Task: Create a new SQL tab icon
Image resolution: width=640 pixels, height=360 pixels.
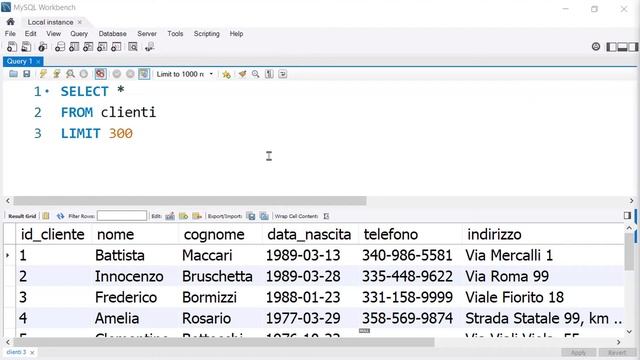Action: pyautogui.click(x=12, y=47)
